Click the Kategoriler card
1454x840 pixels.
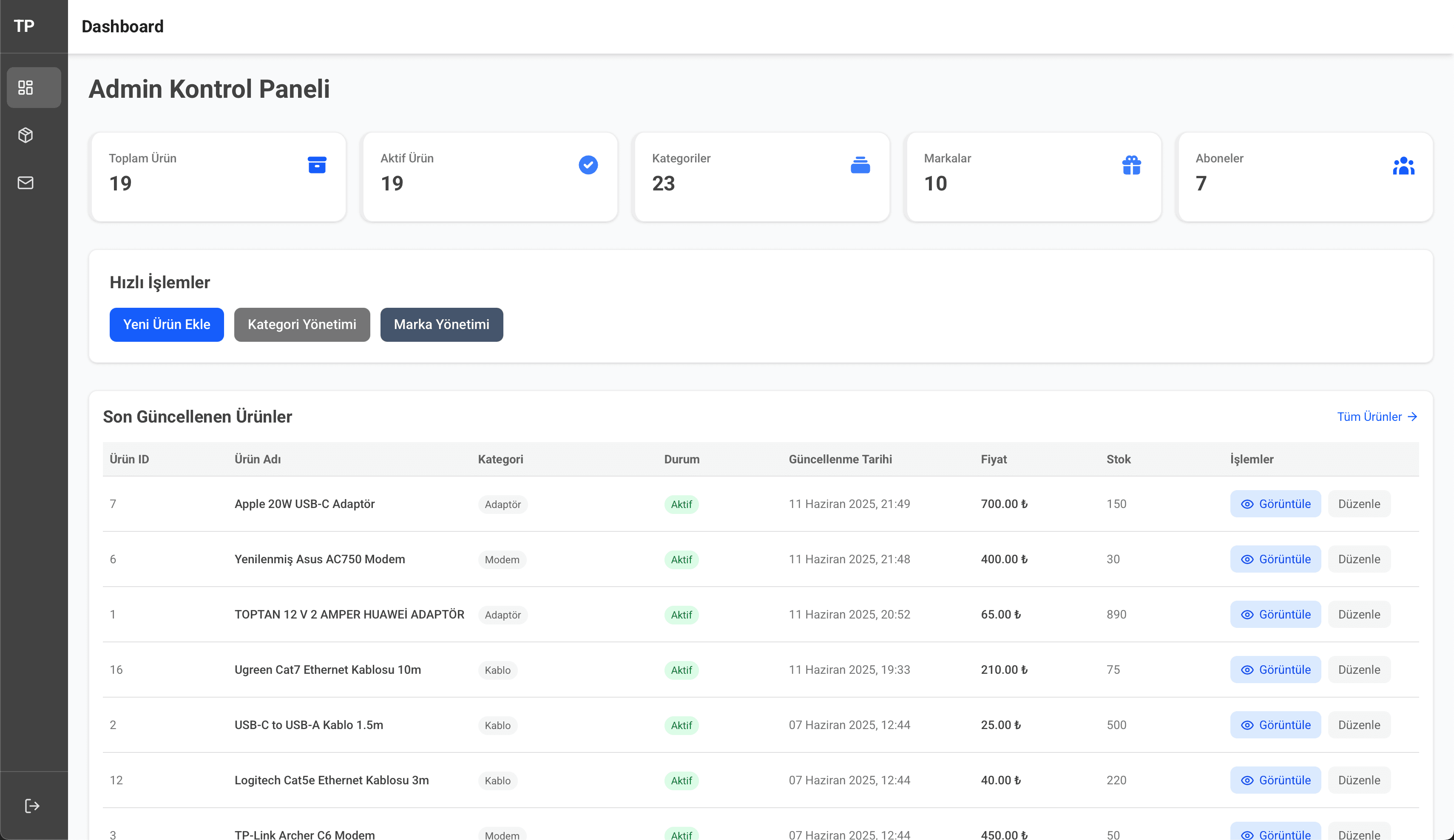[x=761, y=177]
